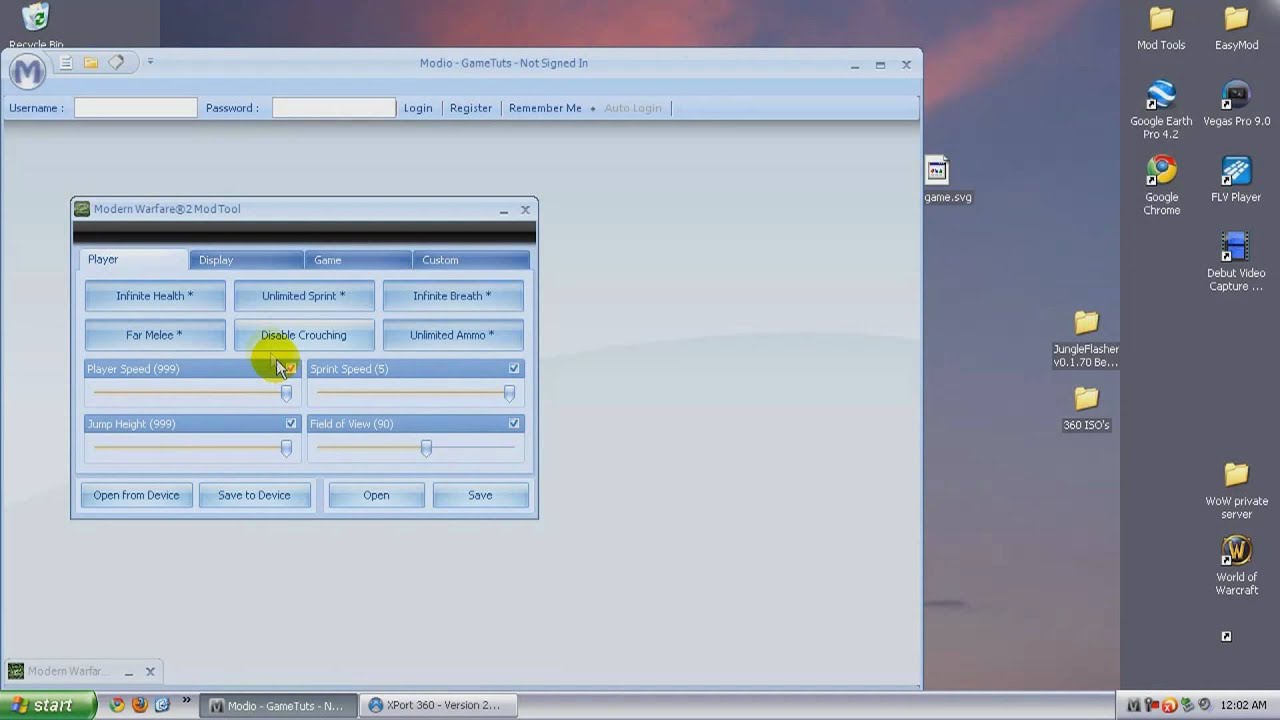Click Firefox icon in quick launch bar
1280x720 pixels.
tap(139, 705)
